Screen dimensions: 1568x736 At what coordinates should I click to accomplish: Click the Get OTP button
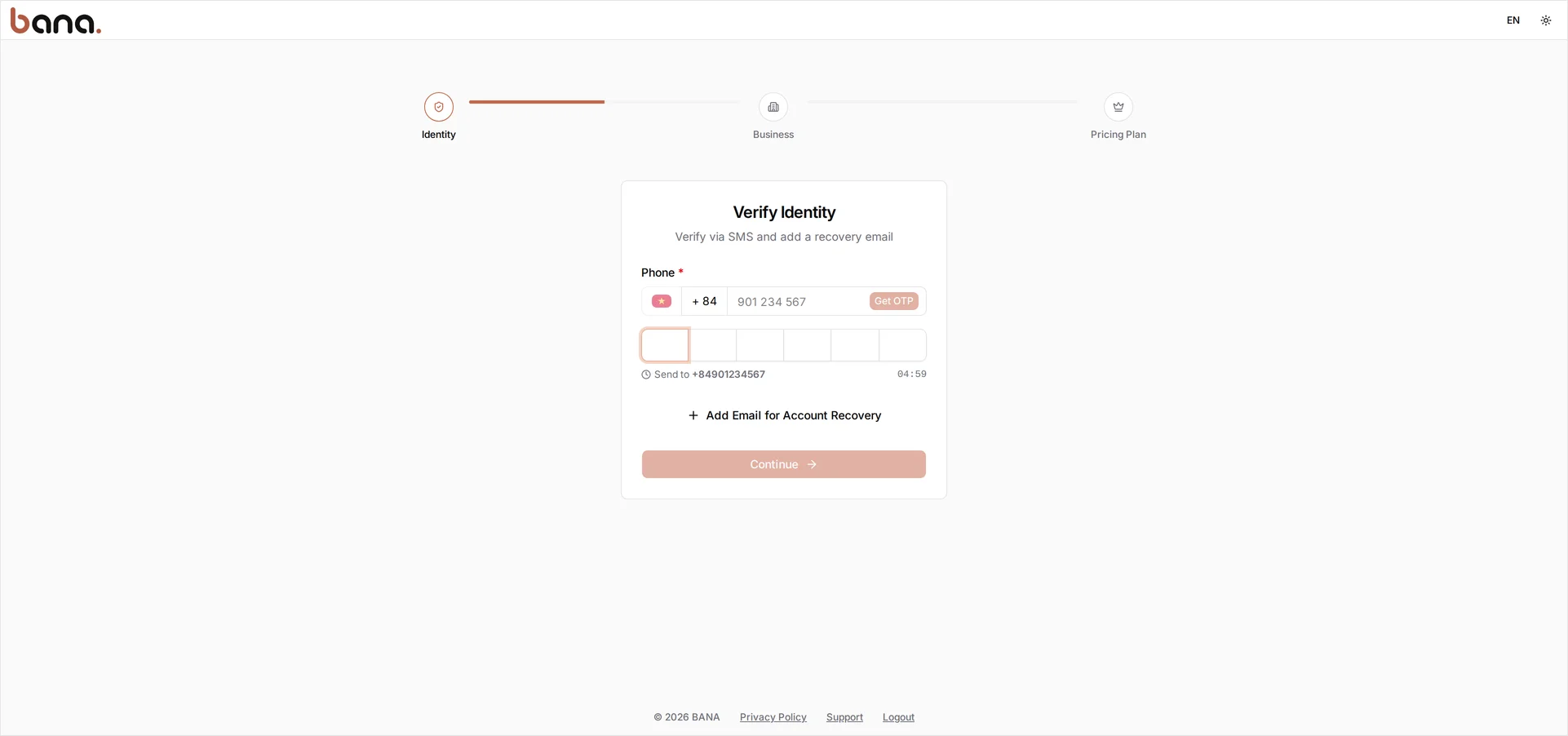coord(894,301)
